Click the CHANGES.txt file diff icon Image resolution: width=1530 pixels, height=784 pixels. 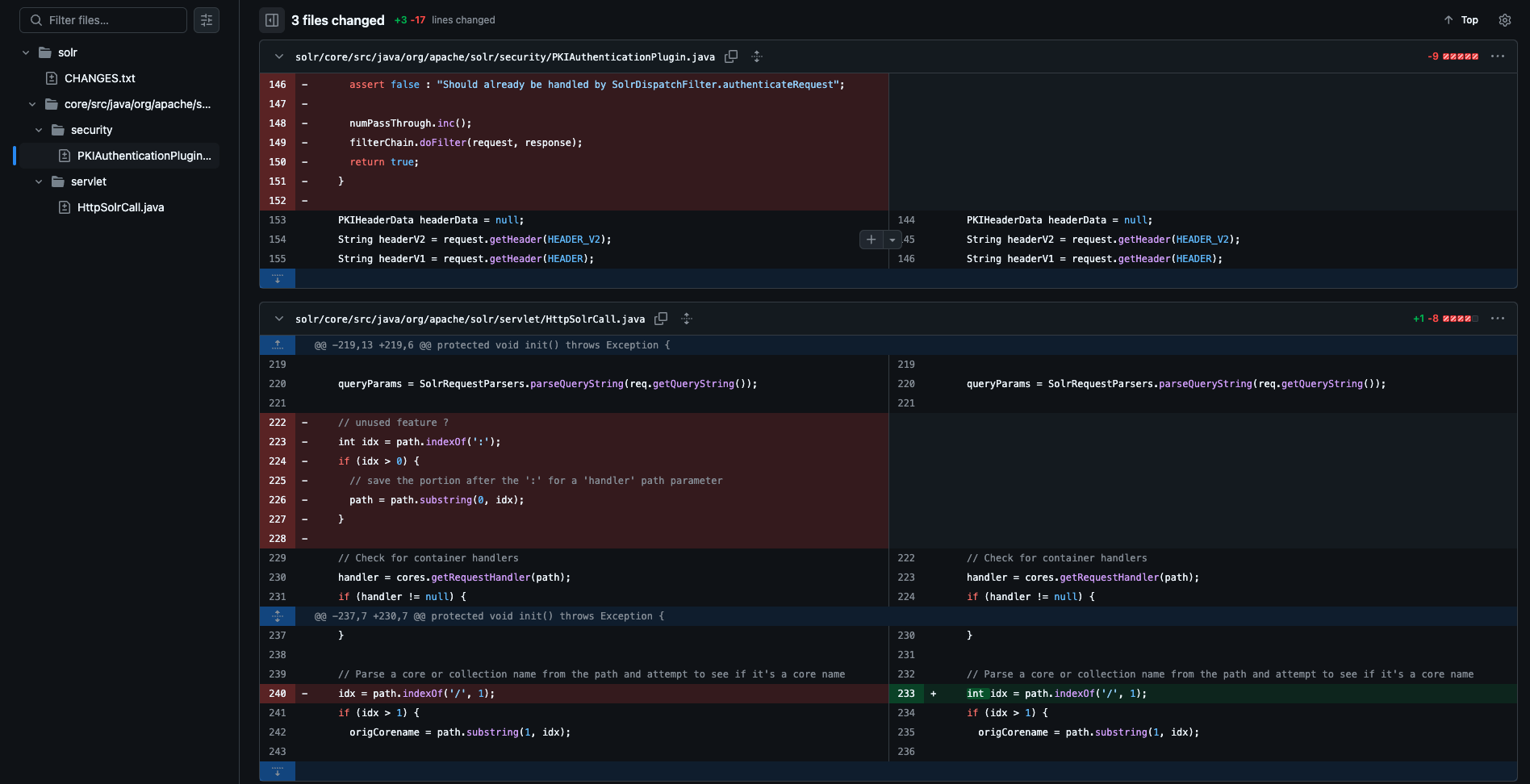click(x=52, y=78)
